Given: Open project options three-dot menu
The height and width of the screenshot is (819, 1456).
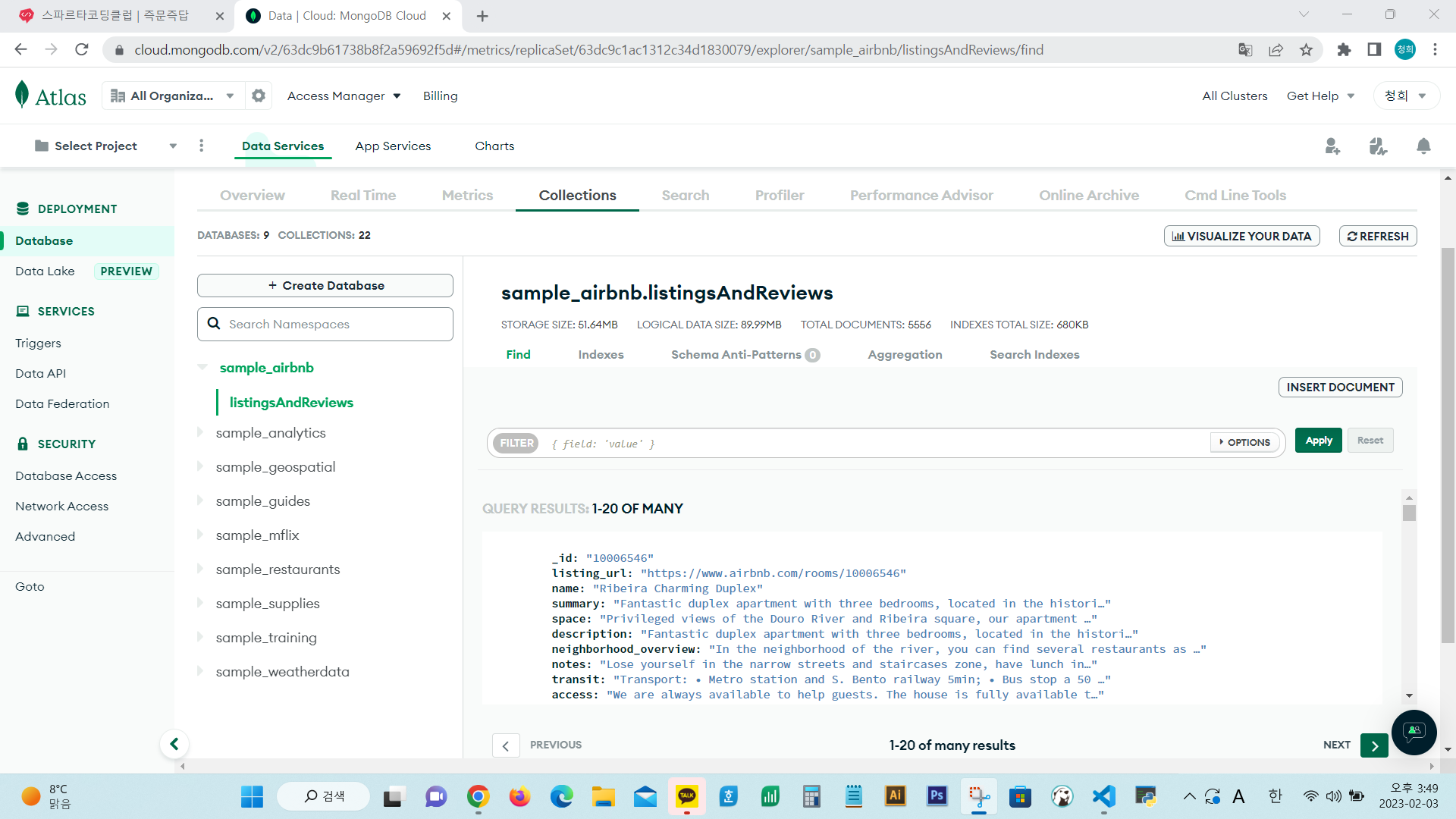Looking at the screenshot, I should click(x=201, y=146).
